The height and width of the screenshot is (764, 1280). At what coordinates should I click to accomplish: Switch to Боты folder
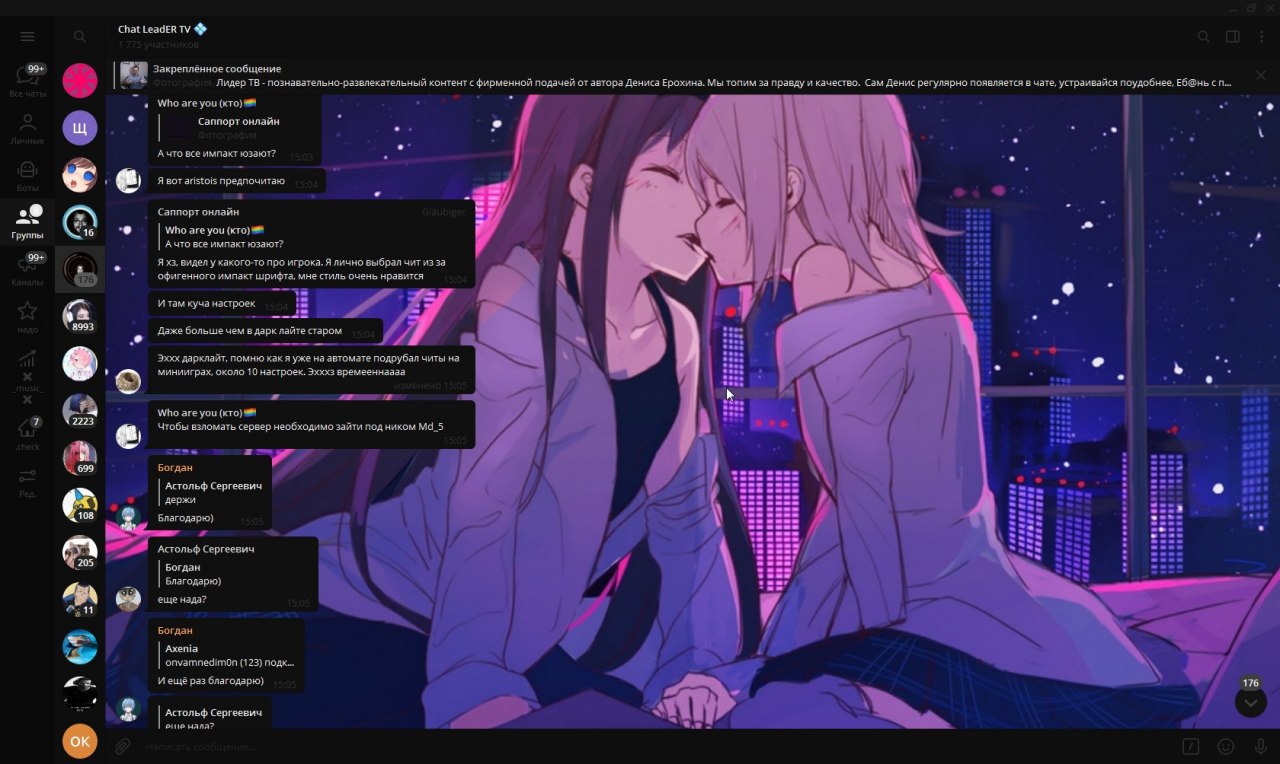(x=27, y=176)
